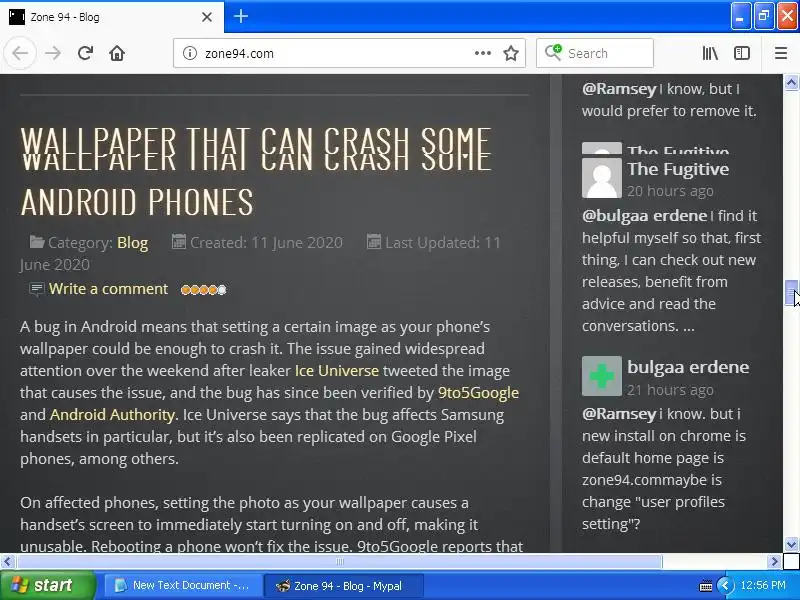800x600 pixels.
Task: Select the Zone 94 - Blog tab
Action: [112, 17]
